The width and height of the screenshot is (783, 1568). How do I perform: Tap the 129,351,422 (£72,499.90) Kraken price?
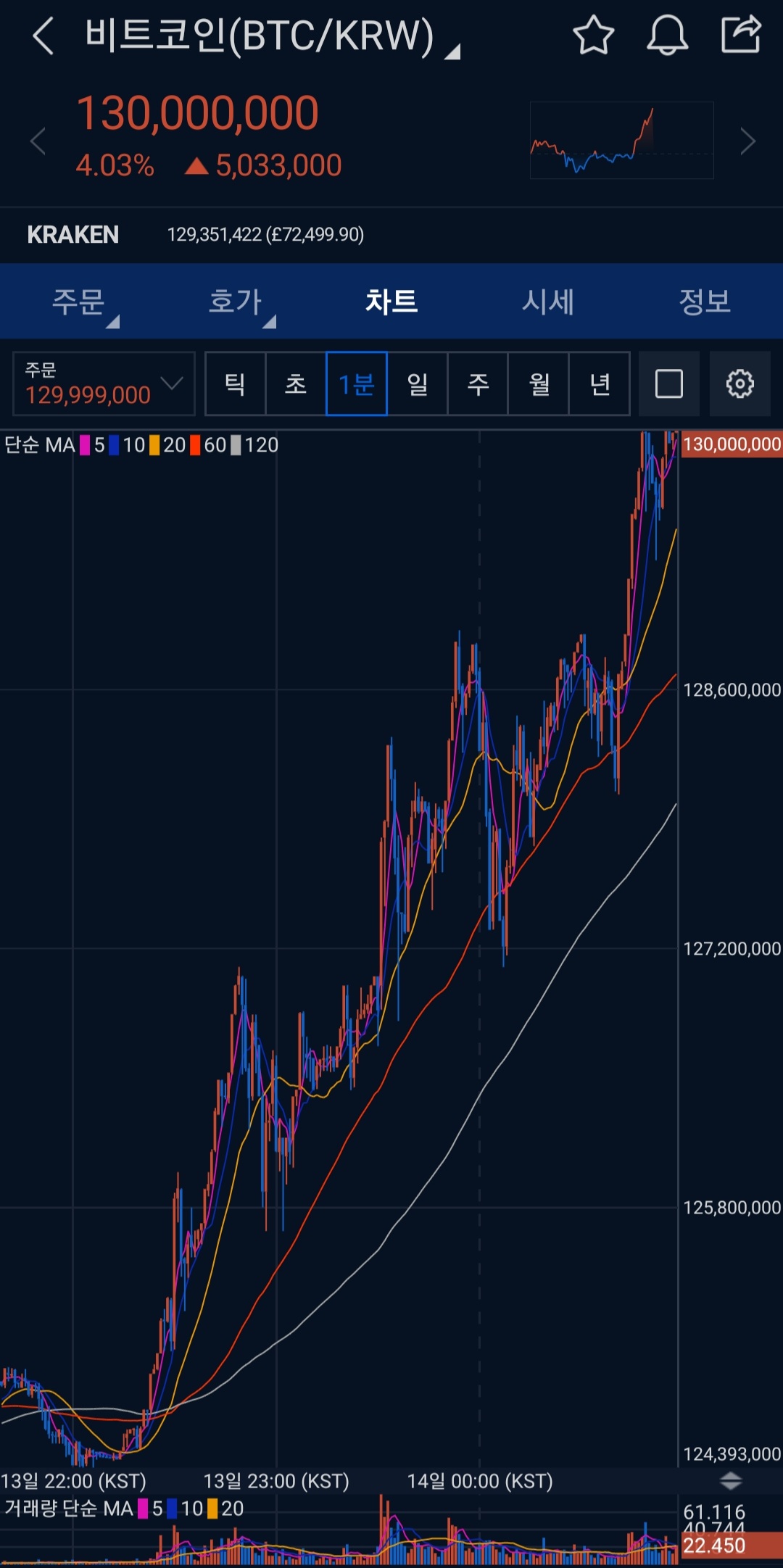[265, 235]
